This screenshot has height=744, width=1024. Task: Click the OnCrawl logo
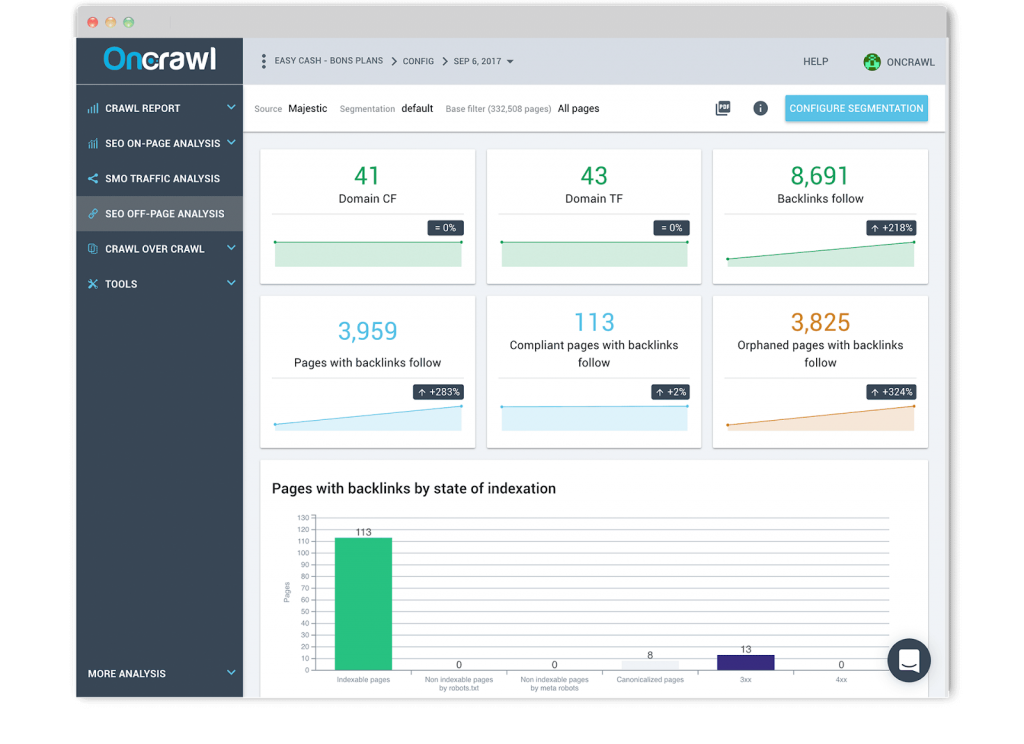pos(160,60)
